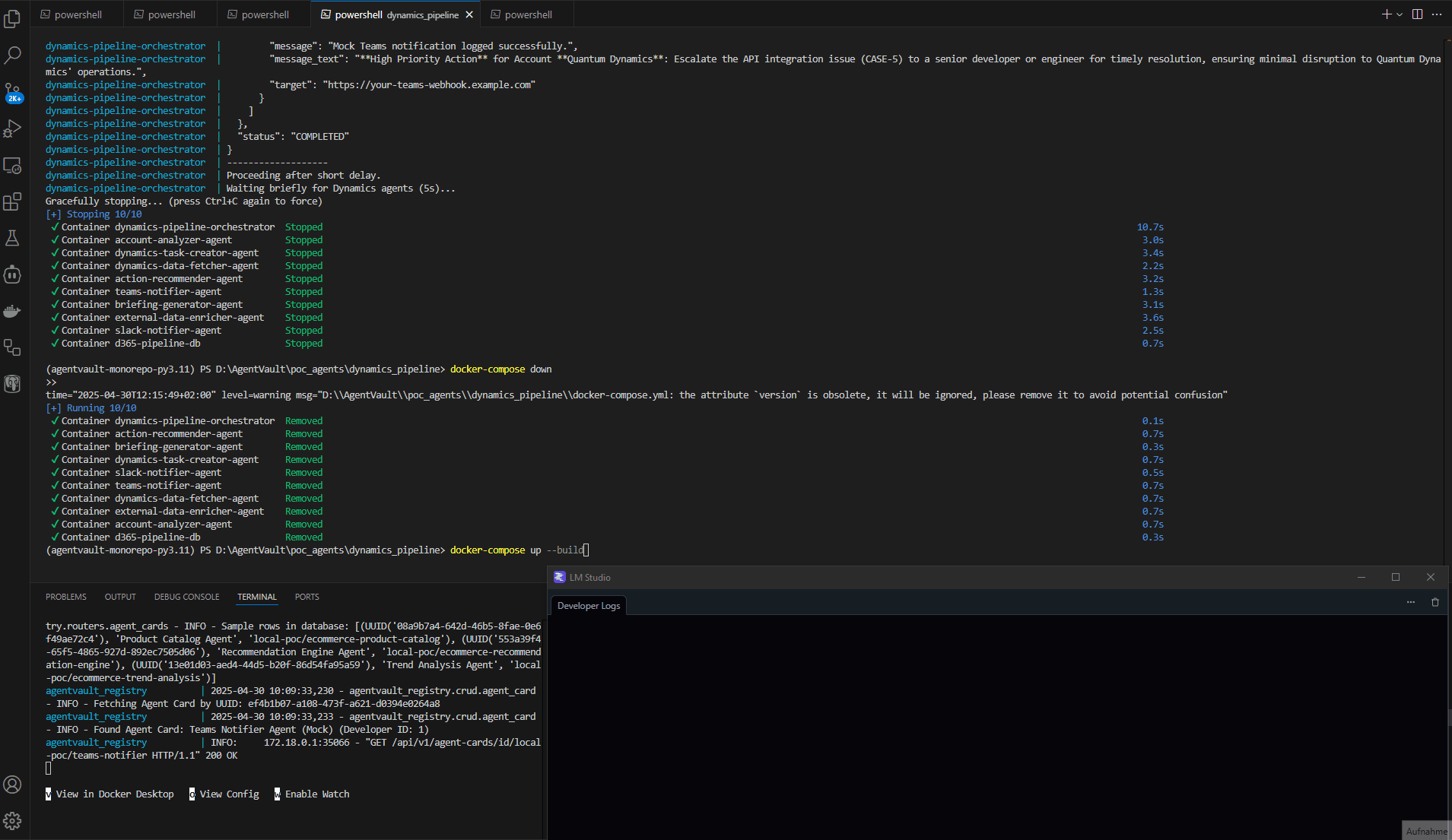Click the docker-compose down command text
This screenshot has height=840, width=1452.
(x=501, y=369)
